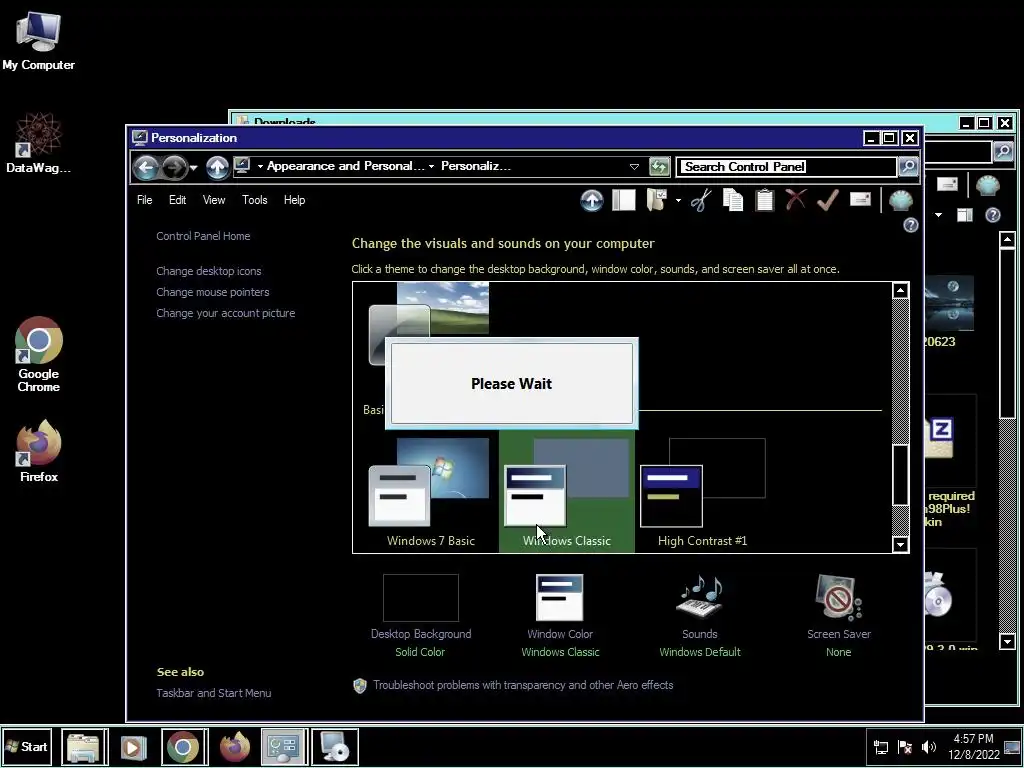Select the High Contrast #1 theme
The image size is (1024, 768).
[x=702, y=492]
